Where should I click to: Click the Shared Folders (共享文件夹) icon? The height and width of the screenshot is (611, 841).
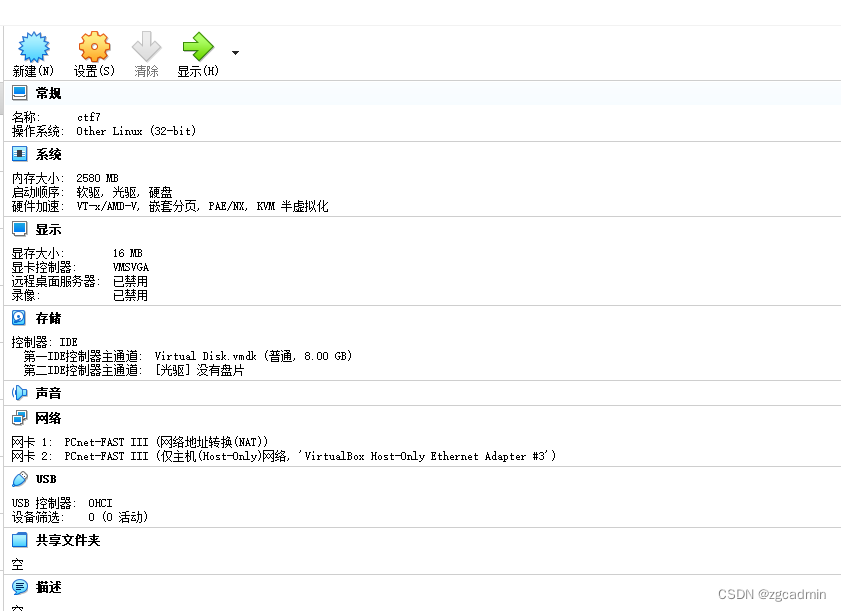pyautogui.click(x=20, y=540)
